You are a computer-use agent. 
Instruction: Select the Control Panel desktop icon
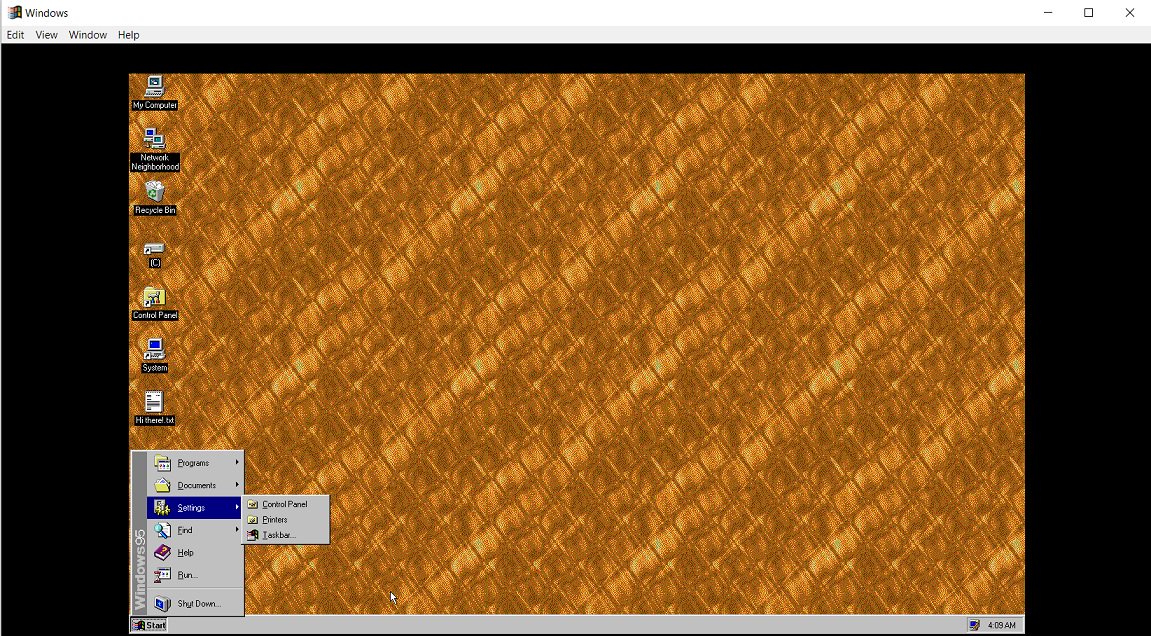(154, 303)
